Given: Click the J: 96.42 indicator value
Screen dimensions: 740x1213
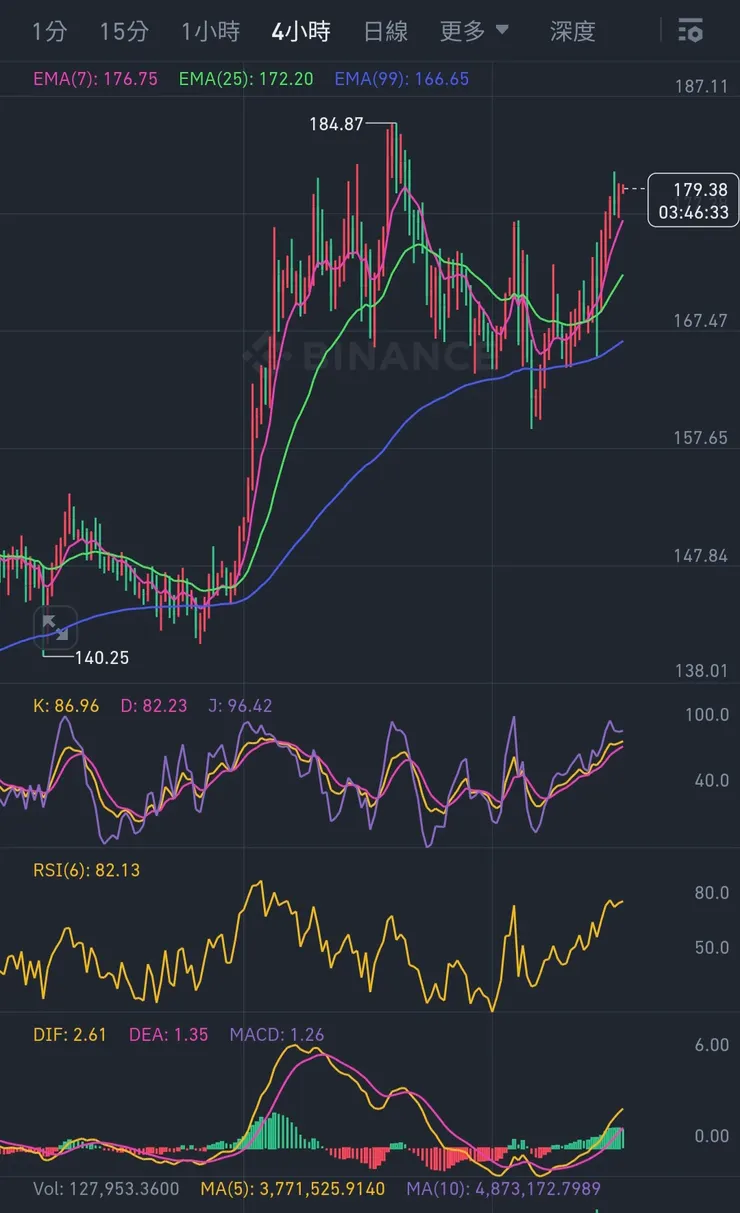Looking at the screenshot, I should [x=240, y=706].
